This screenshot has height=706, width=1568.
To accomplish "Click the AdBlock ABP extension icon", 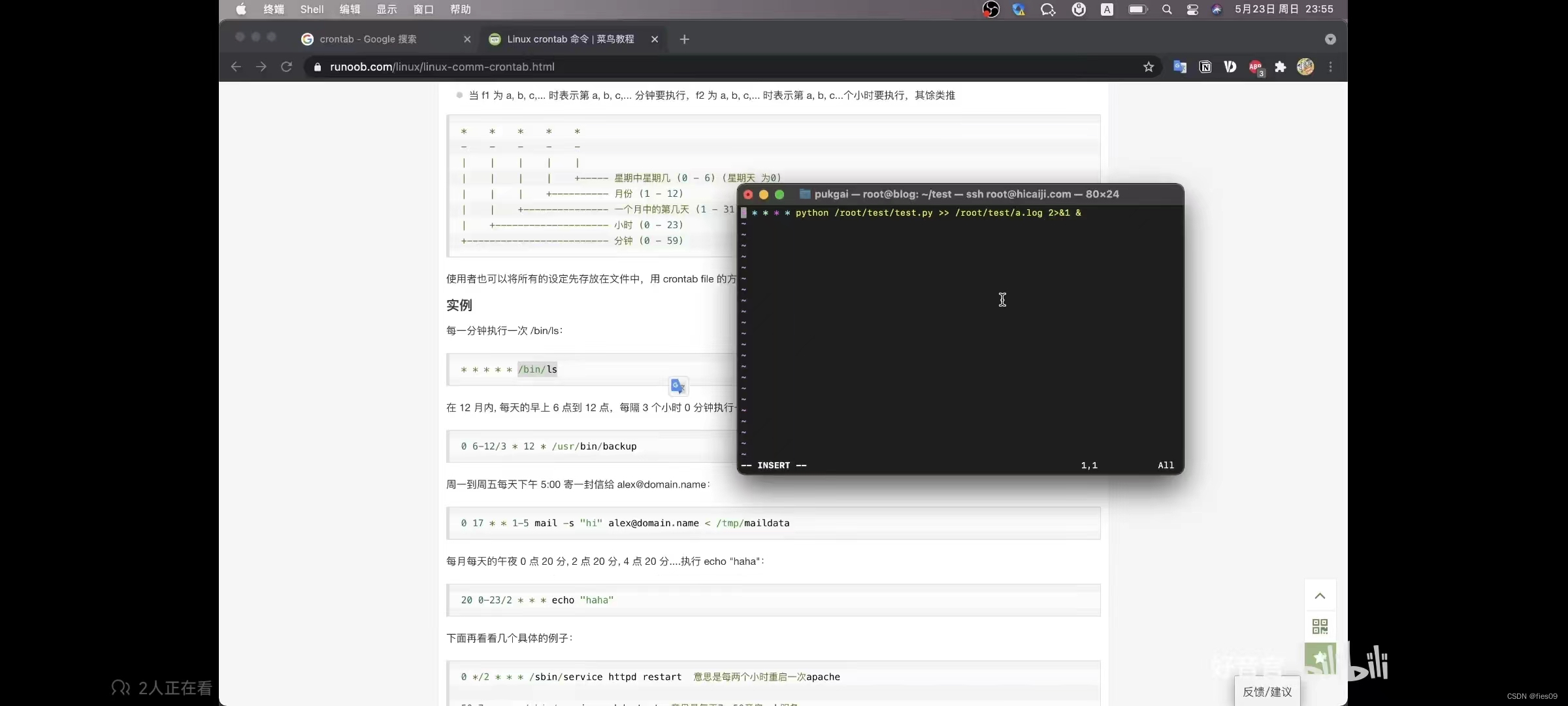I will (x=1256, y=67).
